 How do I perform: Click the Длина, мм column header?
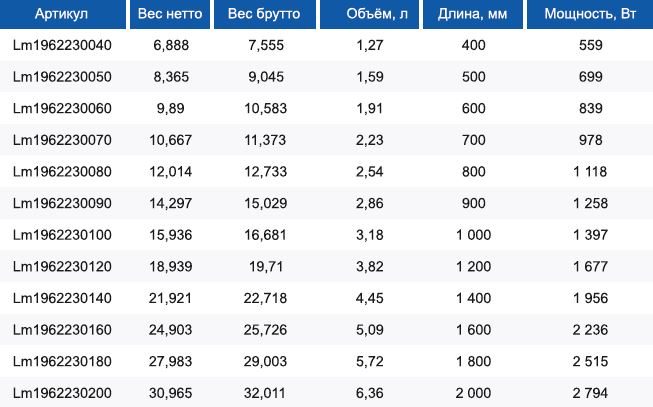(473, 14)
